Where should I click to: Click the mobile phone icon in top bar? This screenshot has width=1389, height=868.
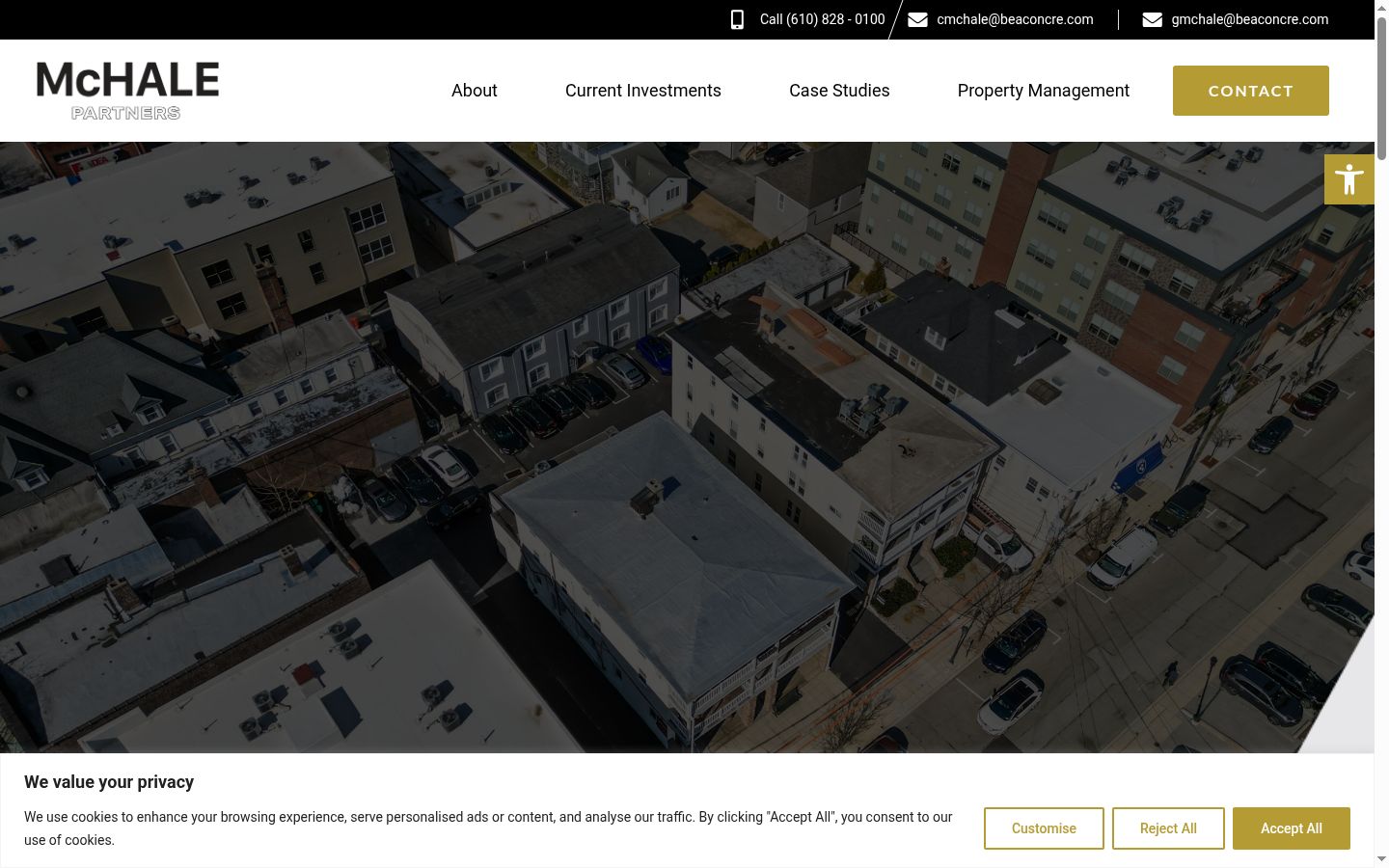[737, 19]
